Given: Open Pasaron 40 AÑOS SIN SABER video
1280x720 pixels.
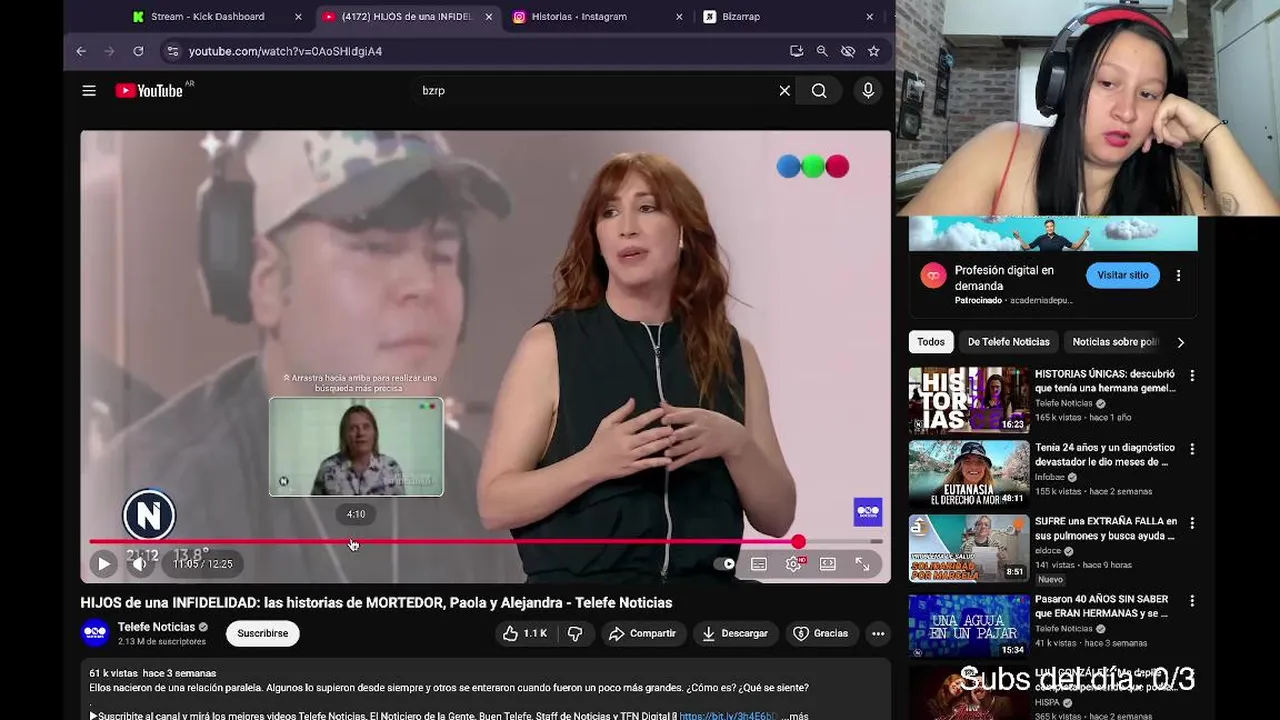Looking at the screenshot, I should pyautogui.click(x=1102, y=607).
